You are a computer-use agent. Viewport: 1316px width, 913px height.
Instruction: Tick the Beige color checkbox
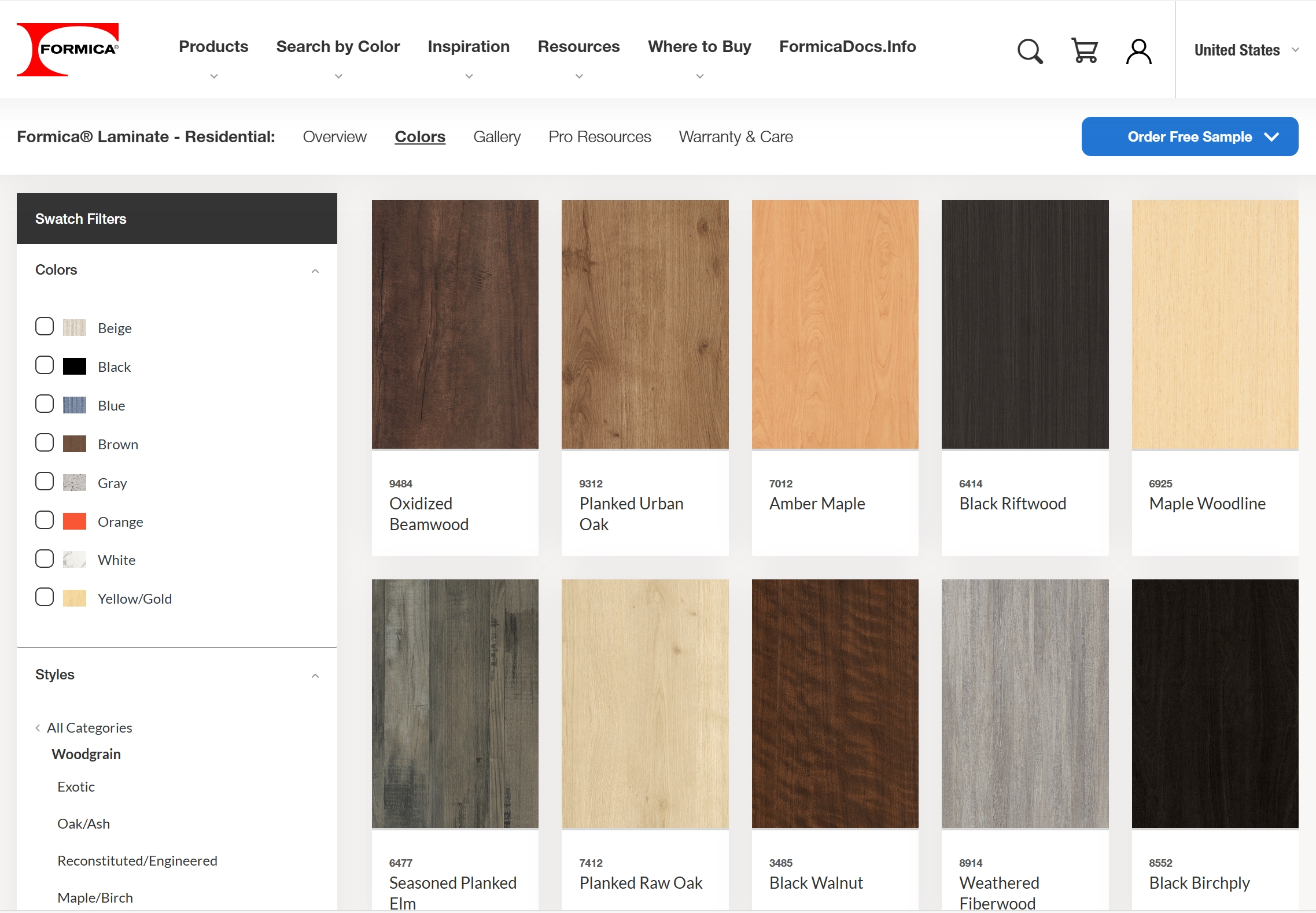tap(45, 327)
